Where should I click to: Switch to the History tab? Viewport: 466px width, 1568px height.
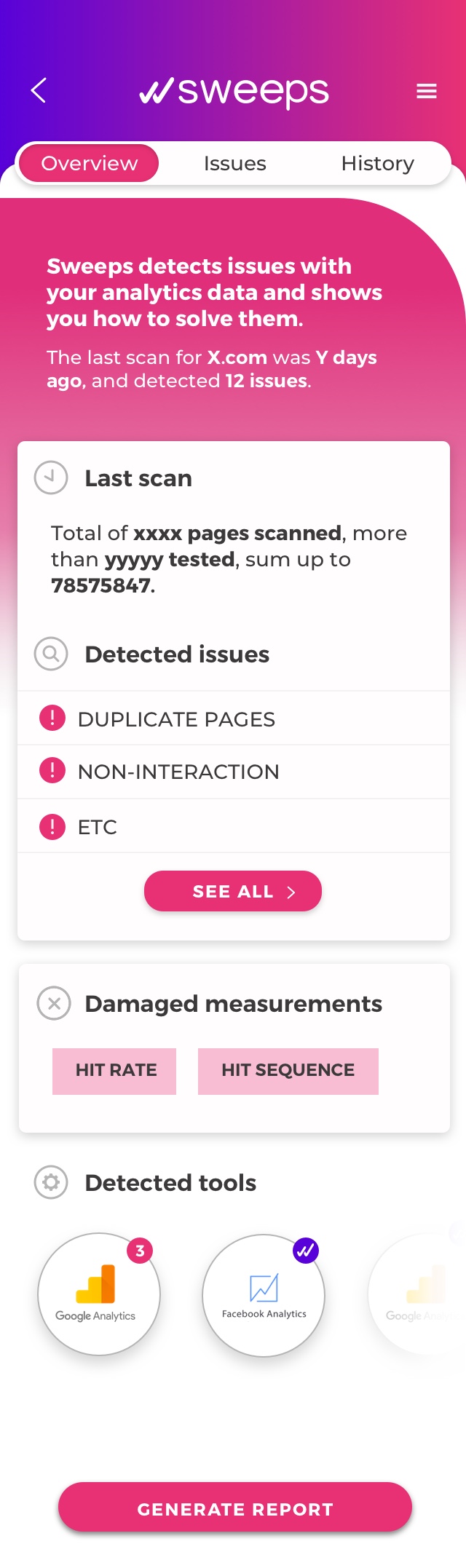coord(377,163)
